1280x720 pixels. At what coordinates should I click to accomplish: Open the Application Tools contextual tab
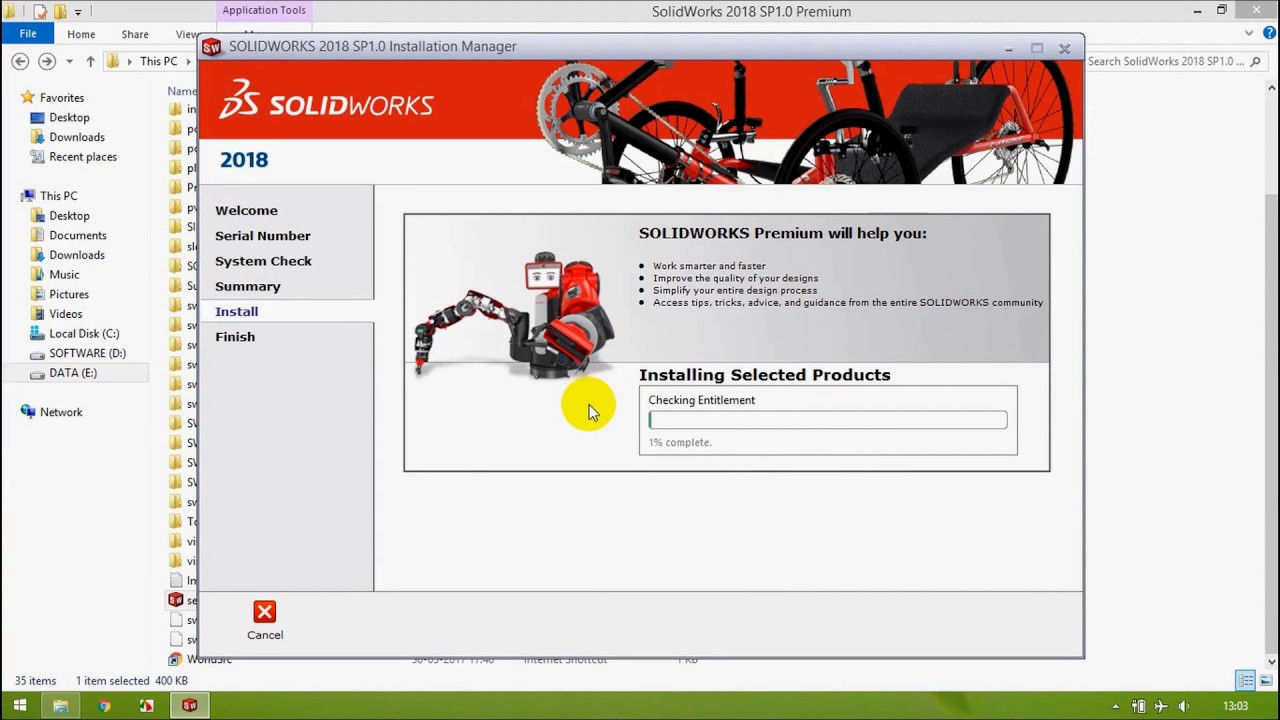coord(264,10)
